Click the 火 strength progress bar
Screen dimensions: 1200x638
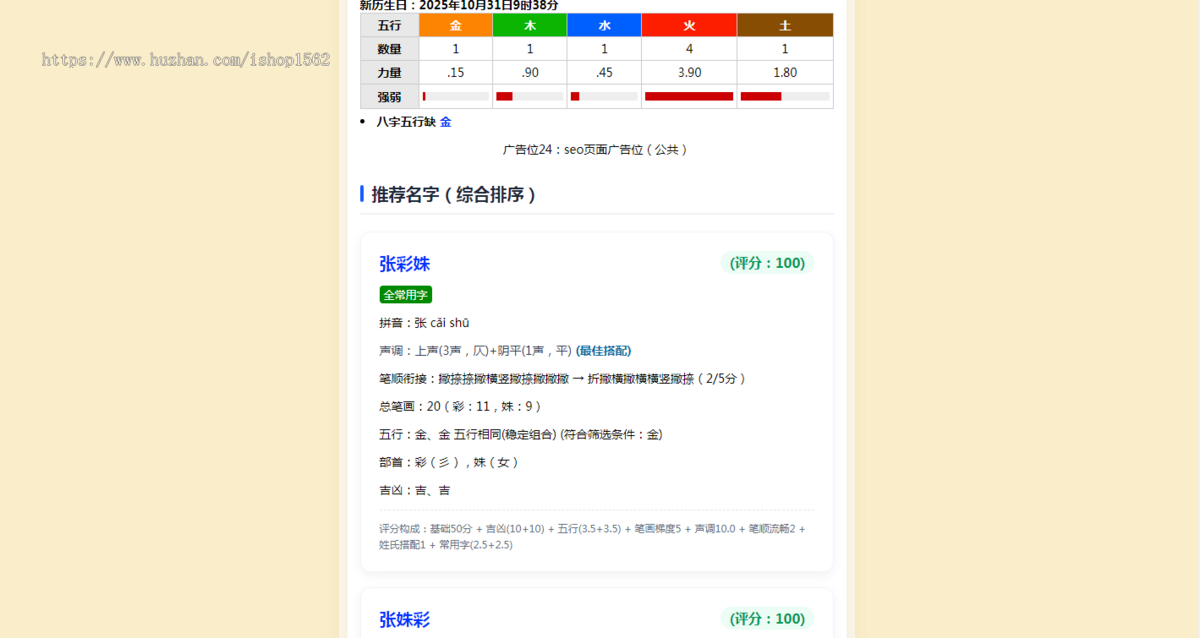click(x=689, y=97)
